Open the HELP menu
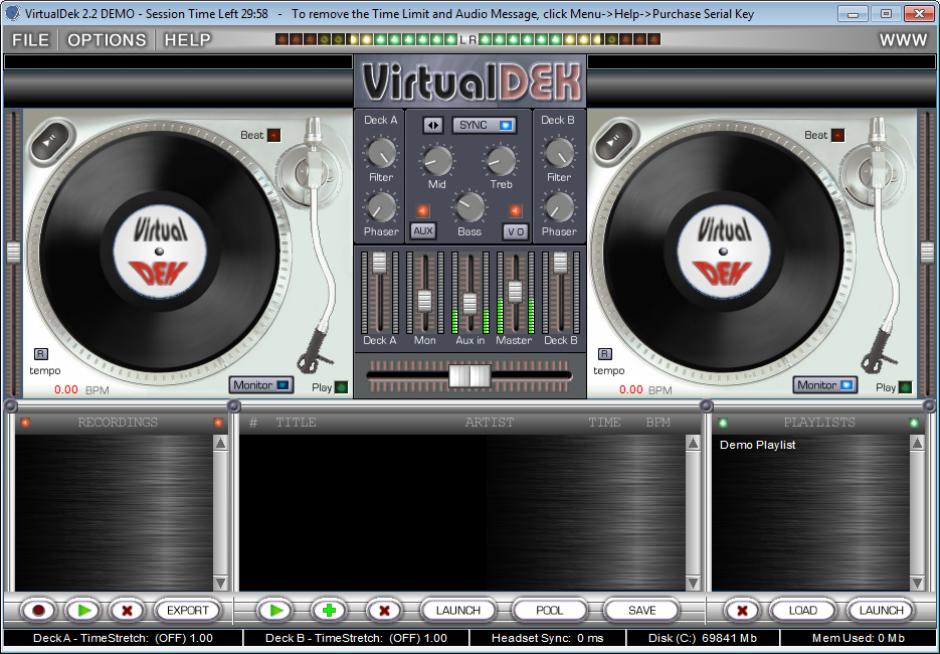The image size is (940, 654). (x=188, y=40)
